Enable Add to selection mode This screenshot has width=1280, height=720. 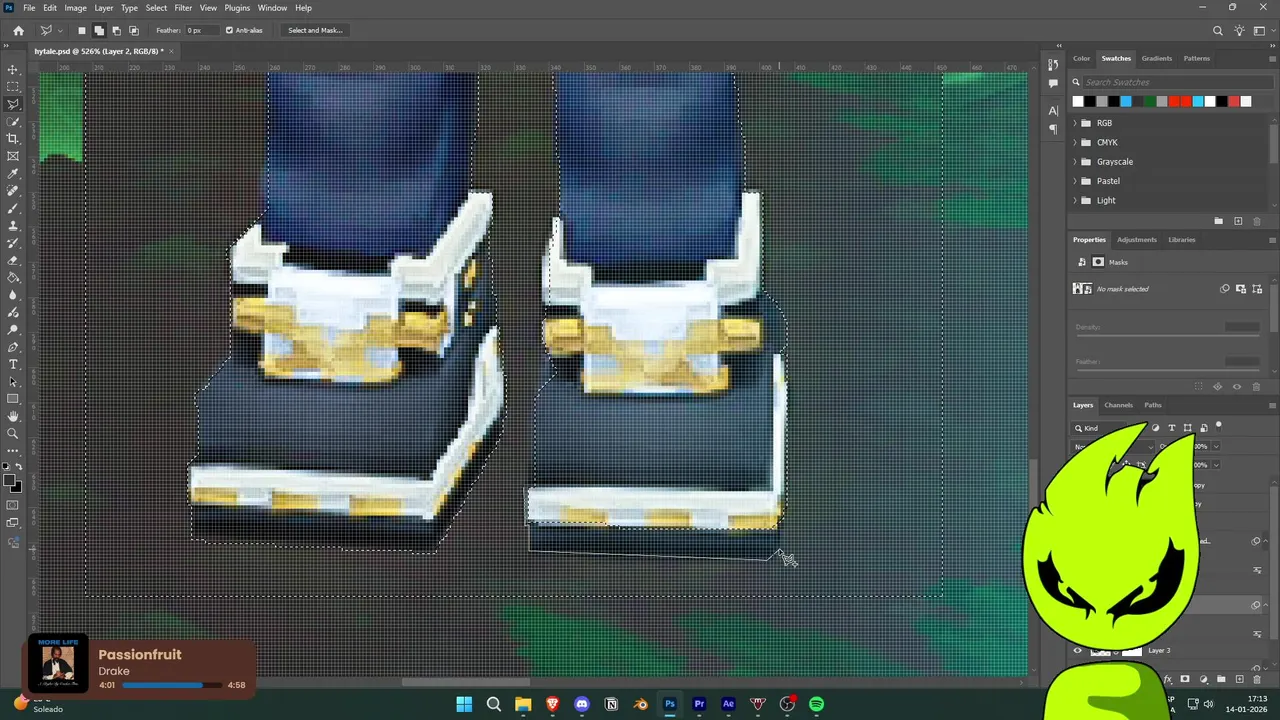(x=99, y=30)
